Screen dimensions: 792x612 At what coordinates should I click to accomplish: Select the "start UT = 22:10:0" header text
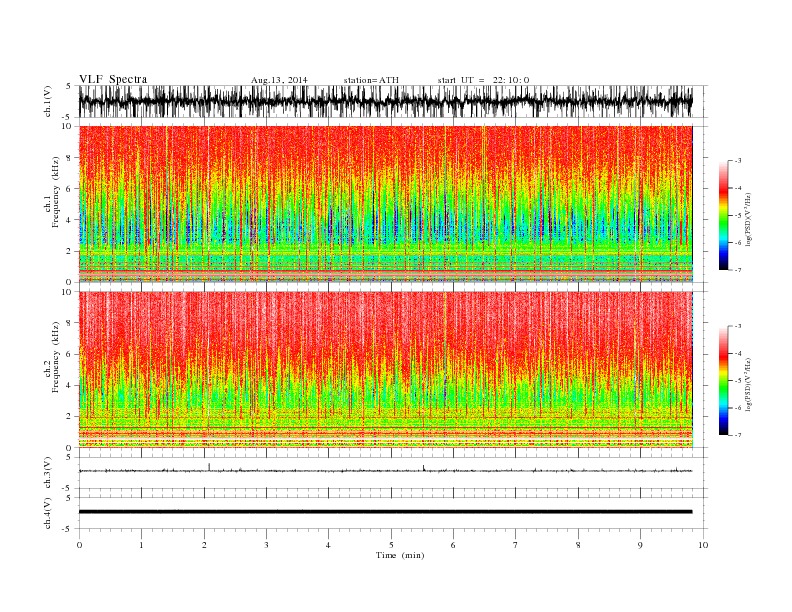pos(483,80)
